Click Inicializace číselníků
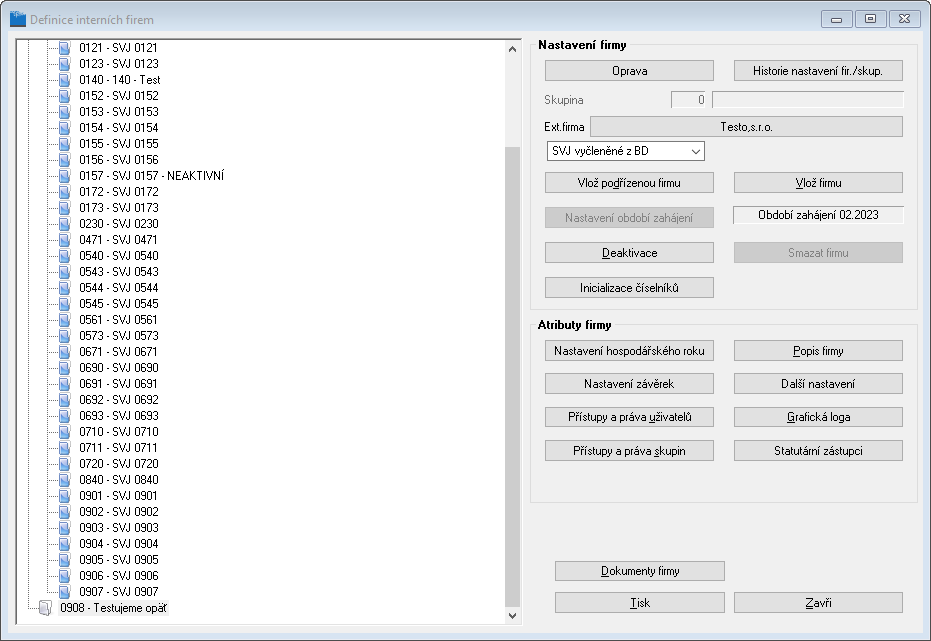This screenshot has height=641, width=931. (x=629, y=288)
